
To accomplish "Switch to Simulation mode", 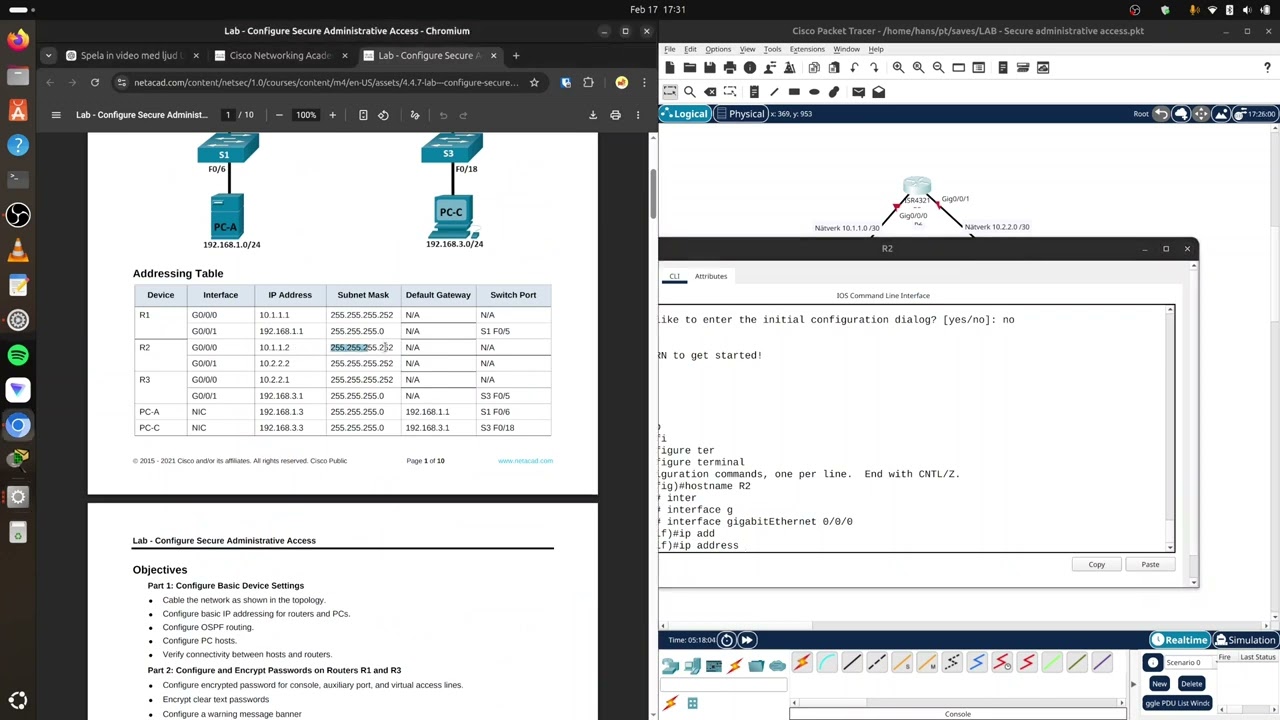I will [1245, 640].
